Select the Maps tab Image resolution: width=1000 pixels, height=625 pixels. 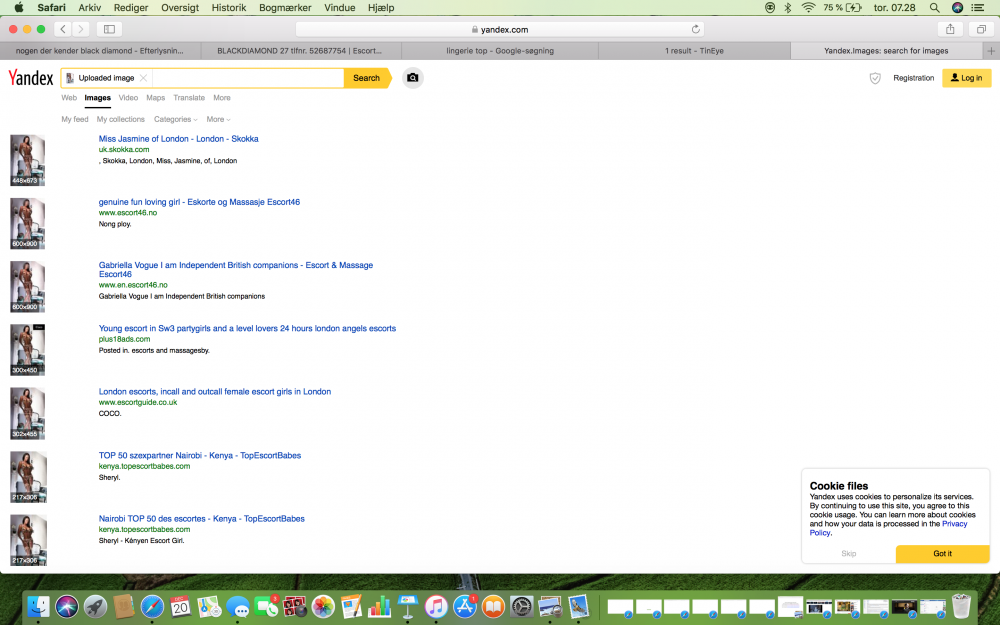coord(156,98)
